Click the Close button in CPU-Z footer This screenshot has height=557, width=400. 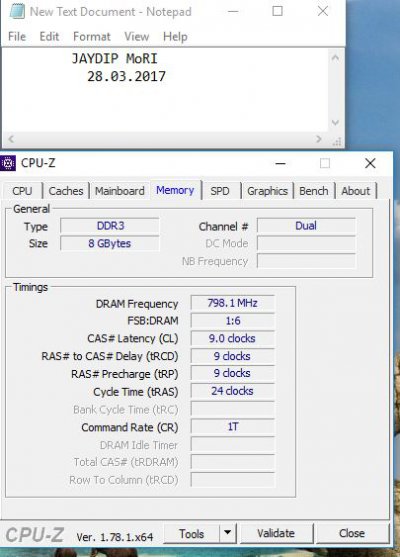(352, 533)
